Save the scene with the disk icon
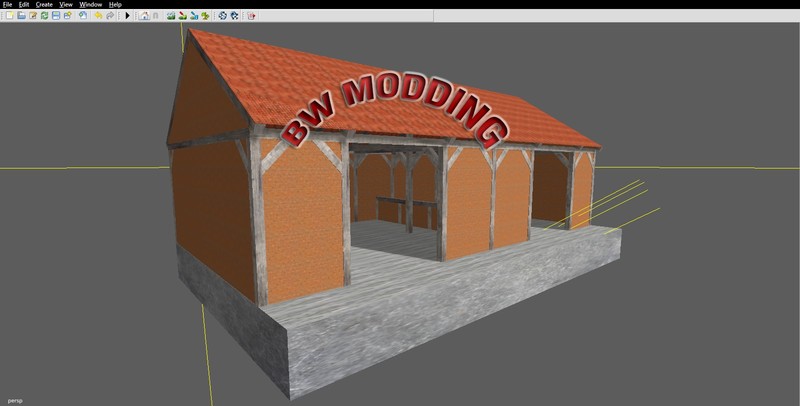Viewport: 800px width, 406px height. click(56, 16)
